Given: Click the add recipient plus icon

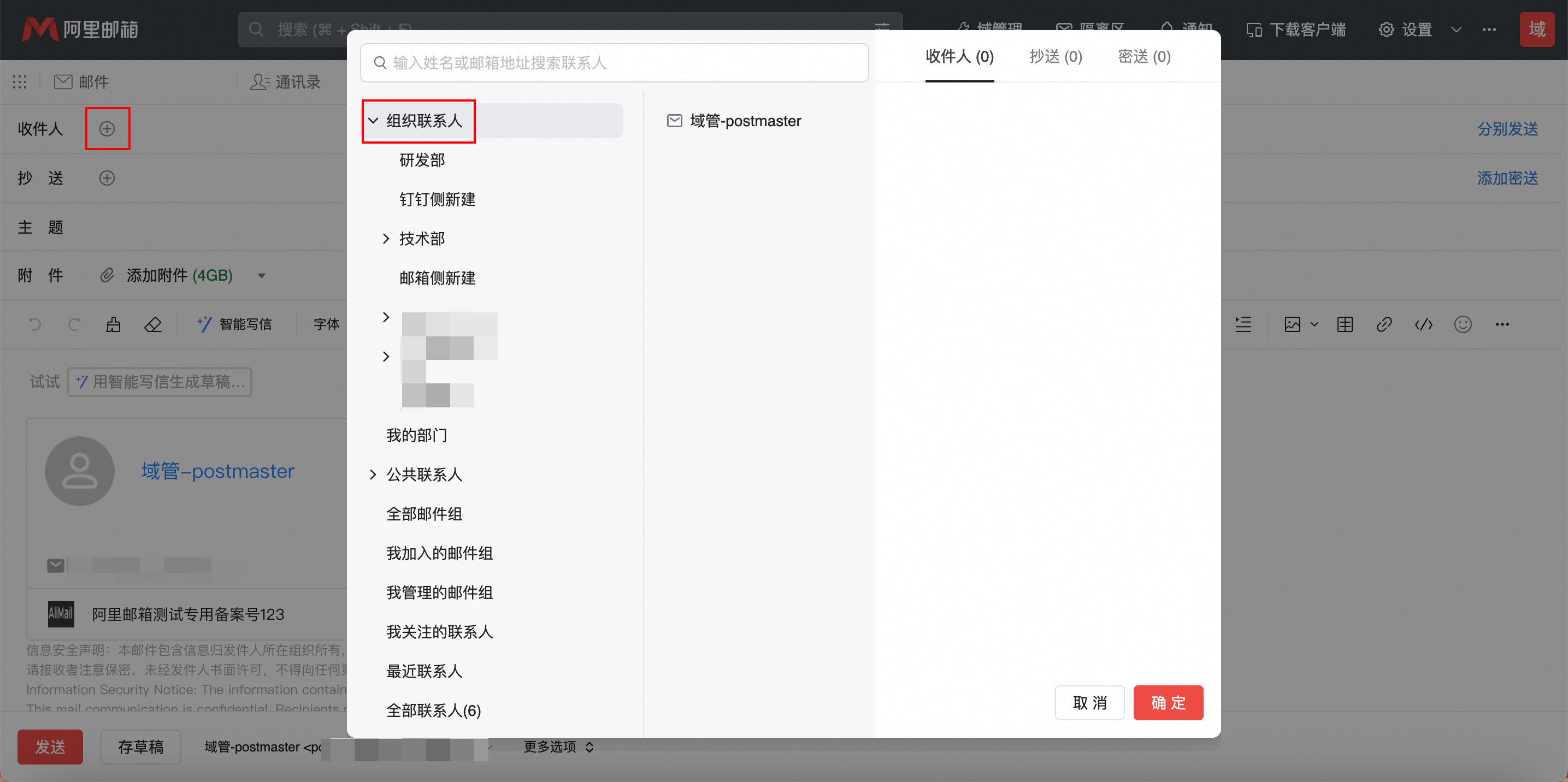Looking at the screenshot, I should click(107, 128).
